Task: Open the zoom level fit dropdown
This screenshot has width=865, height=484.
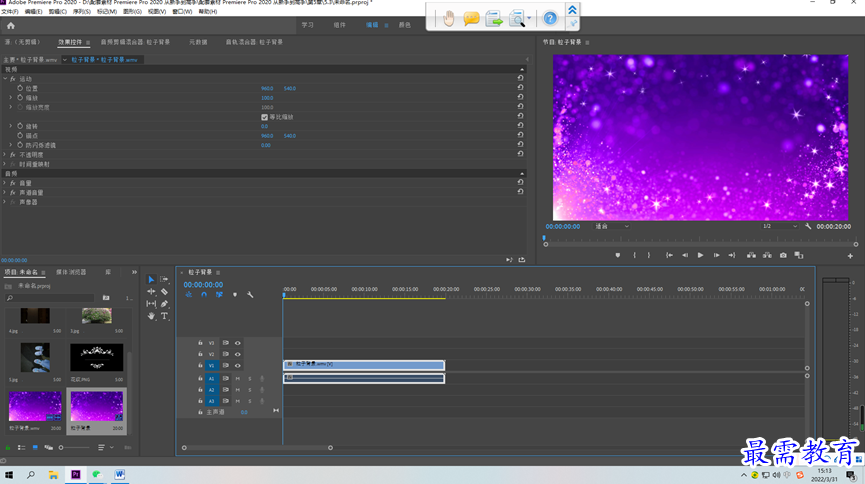Action: [x=612, y=226]
